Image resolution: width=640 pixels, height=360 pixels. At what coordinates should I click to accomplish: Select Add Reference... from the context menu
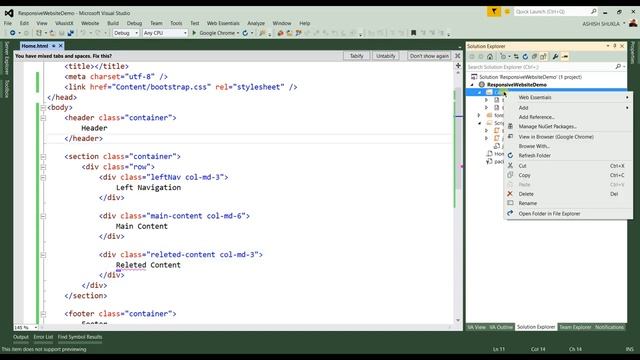coord(568,117)
